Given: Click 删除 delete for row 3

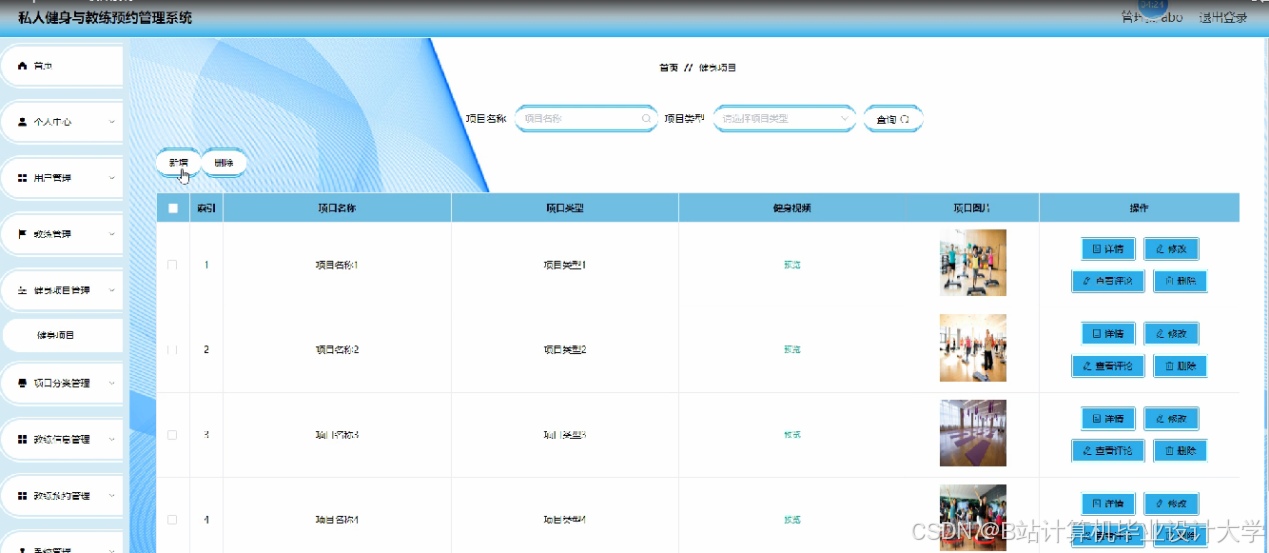Looking at the screenshot, I should click(x=1180, y=451).
